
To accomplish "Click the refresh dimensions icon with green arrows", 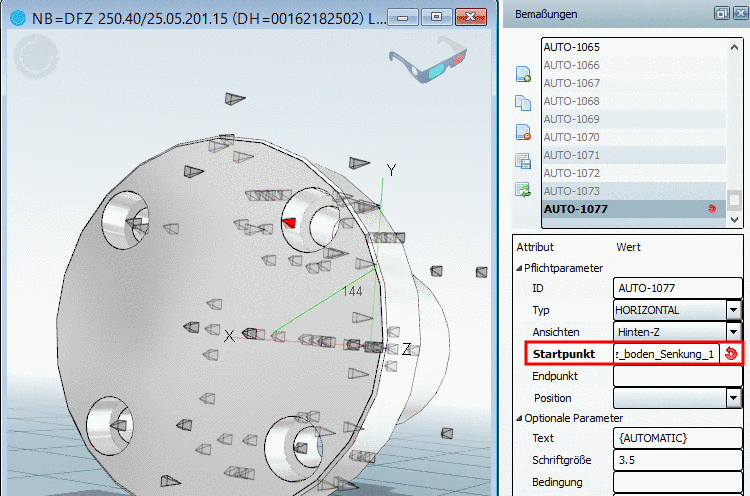I will (x=523, y=190).
